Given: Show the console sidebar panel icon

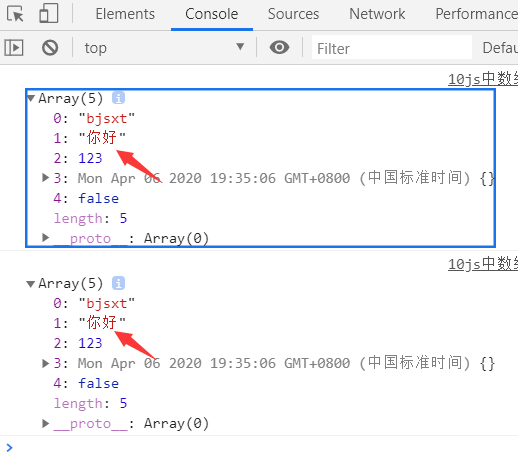Looking at the screenshot, I should [14, 48].
